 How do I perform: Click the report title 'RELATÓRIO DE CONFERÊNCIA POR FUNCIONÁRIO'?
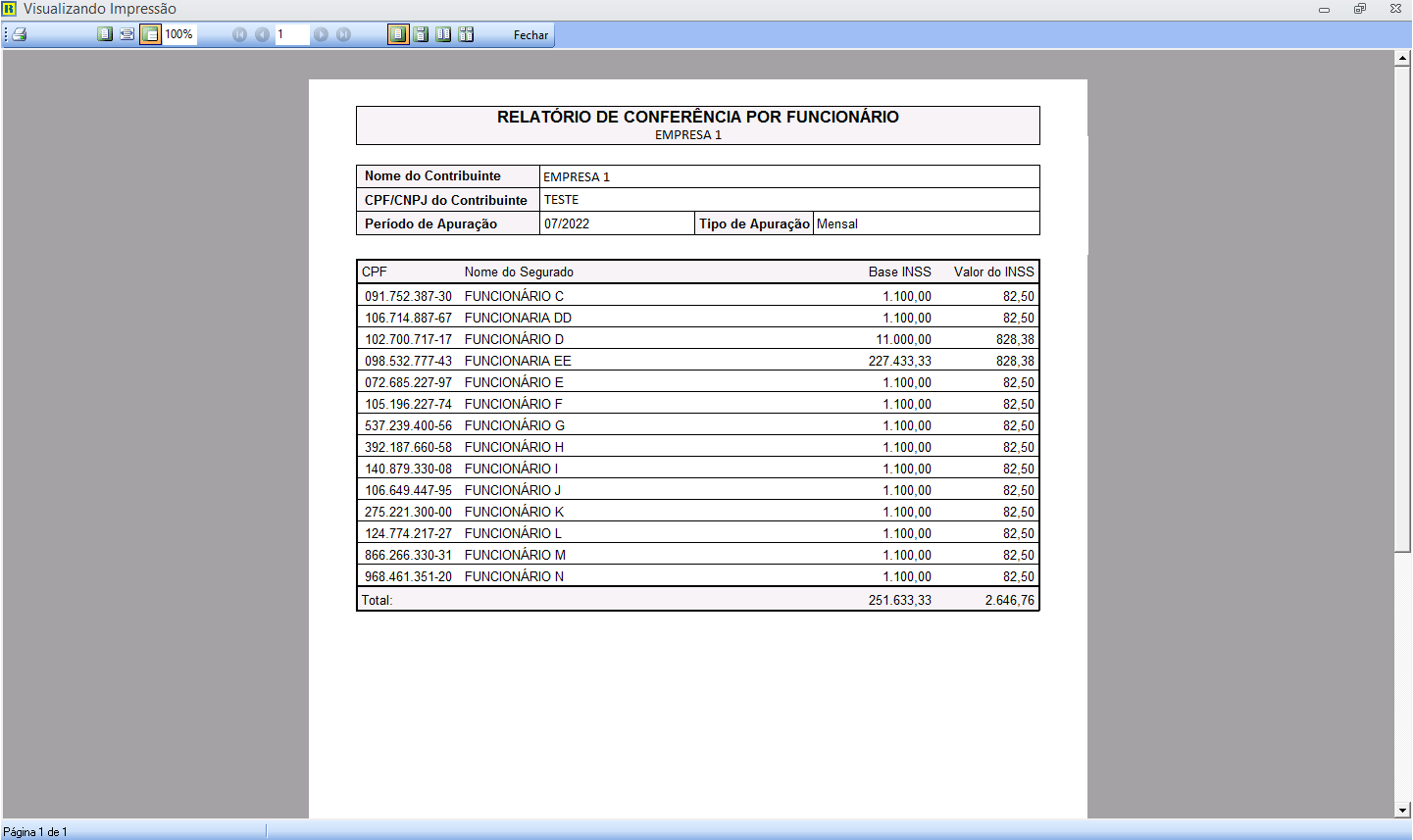(698, 117)
